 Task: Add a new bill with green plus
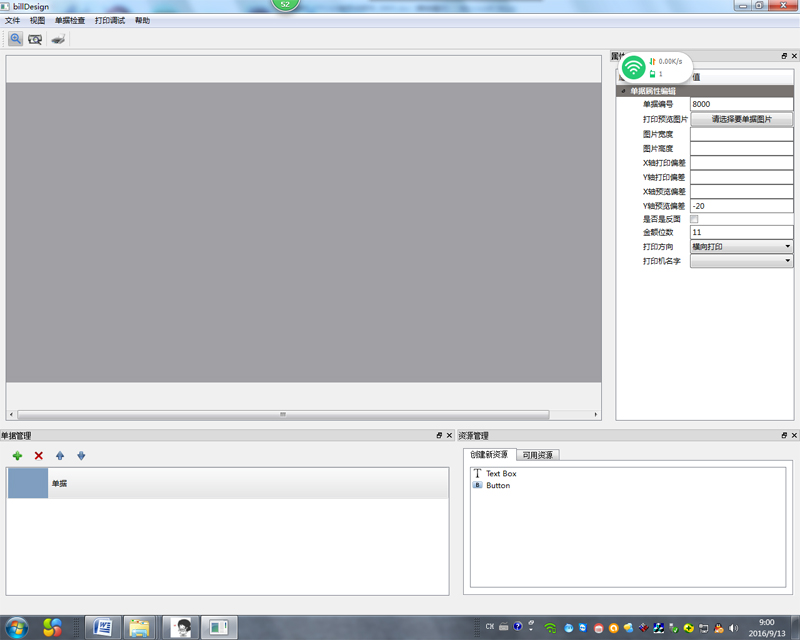pos(17,456)
